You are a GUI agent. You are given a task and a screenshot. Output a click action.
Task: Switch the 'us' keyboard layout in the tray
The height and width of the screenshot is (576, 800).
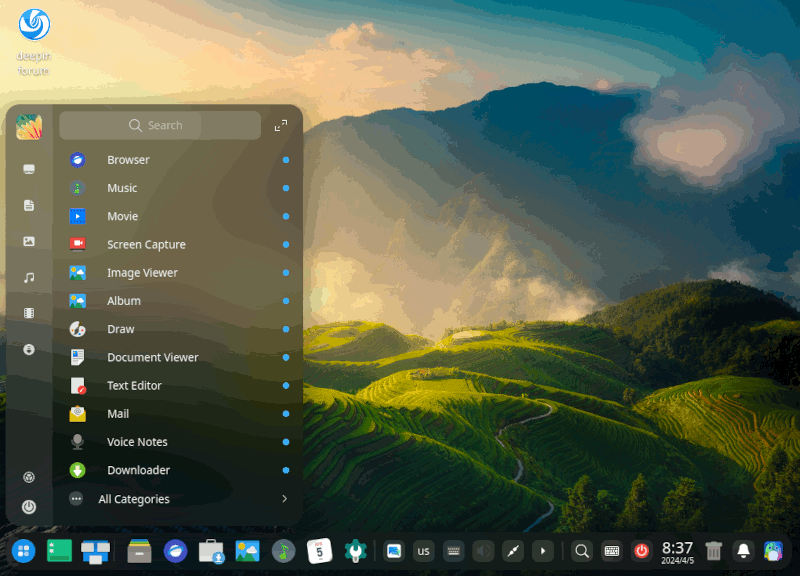[x=423, y=550]
